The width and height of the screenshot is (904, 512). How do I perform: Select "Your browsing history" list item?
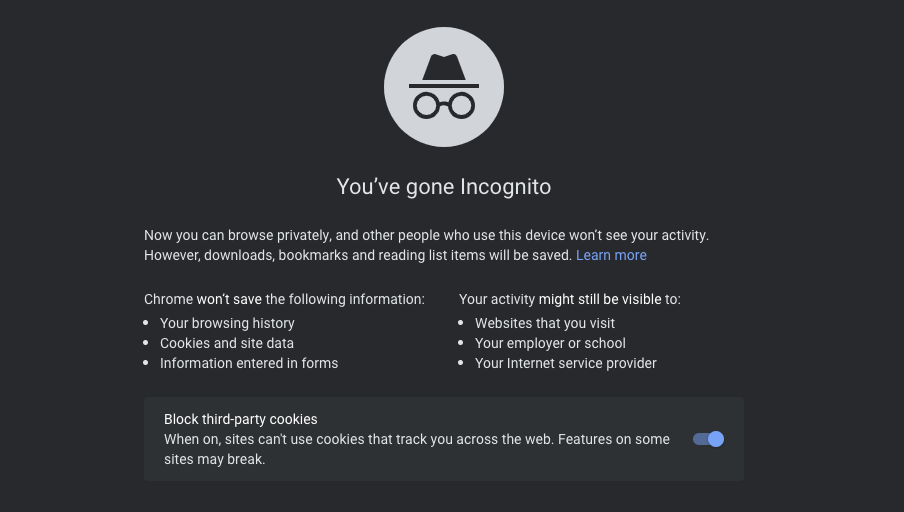coord(227,323)
